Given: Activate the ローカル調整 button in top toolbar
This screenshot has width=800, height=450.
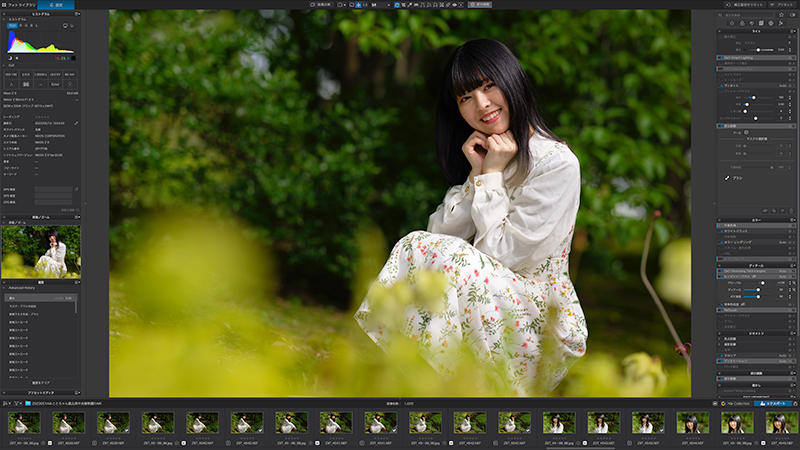Looking at the screenshot, I should [x=480, y=5].
